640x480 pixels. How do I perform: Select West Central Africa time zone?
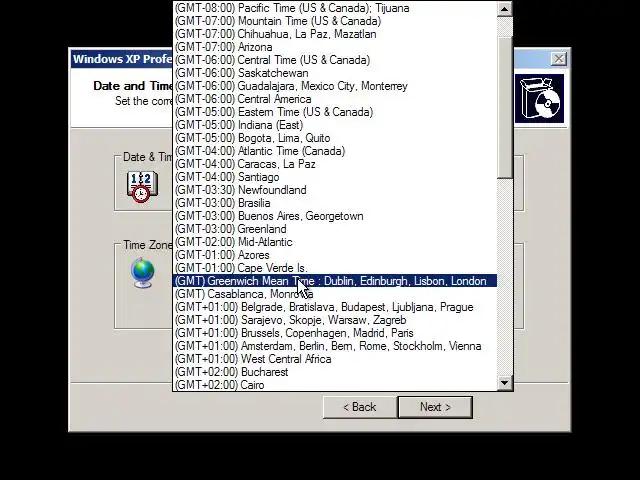coord(335,359)
